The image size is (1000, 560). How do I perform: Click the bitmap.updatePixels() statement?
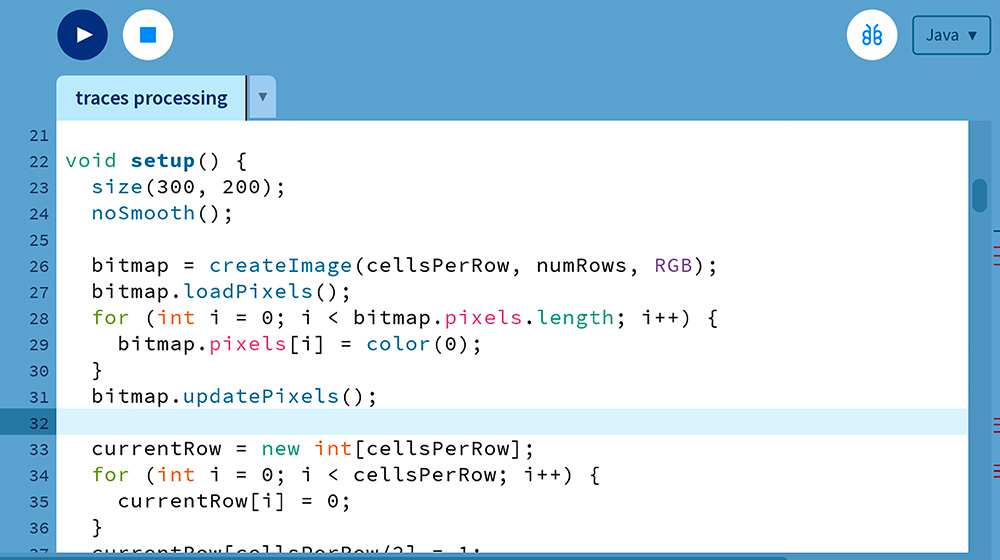pyautogui.click(x=234, y=396)
